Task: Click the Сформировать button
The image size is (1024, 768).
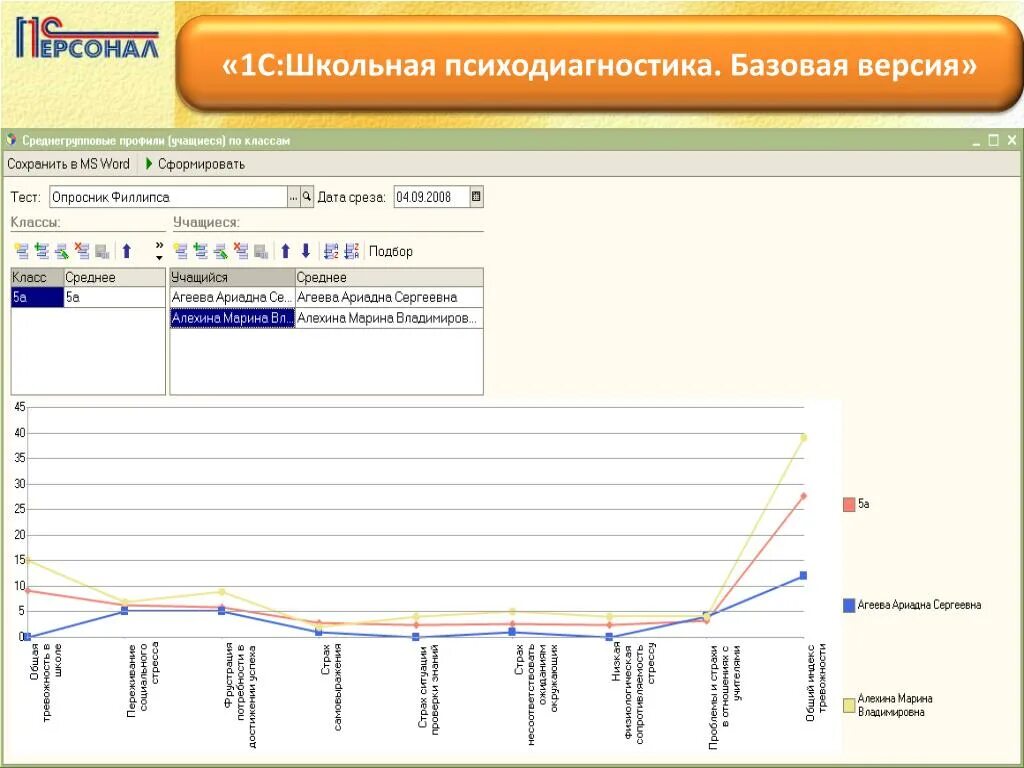Action: coord(195,164)
